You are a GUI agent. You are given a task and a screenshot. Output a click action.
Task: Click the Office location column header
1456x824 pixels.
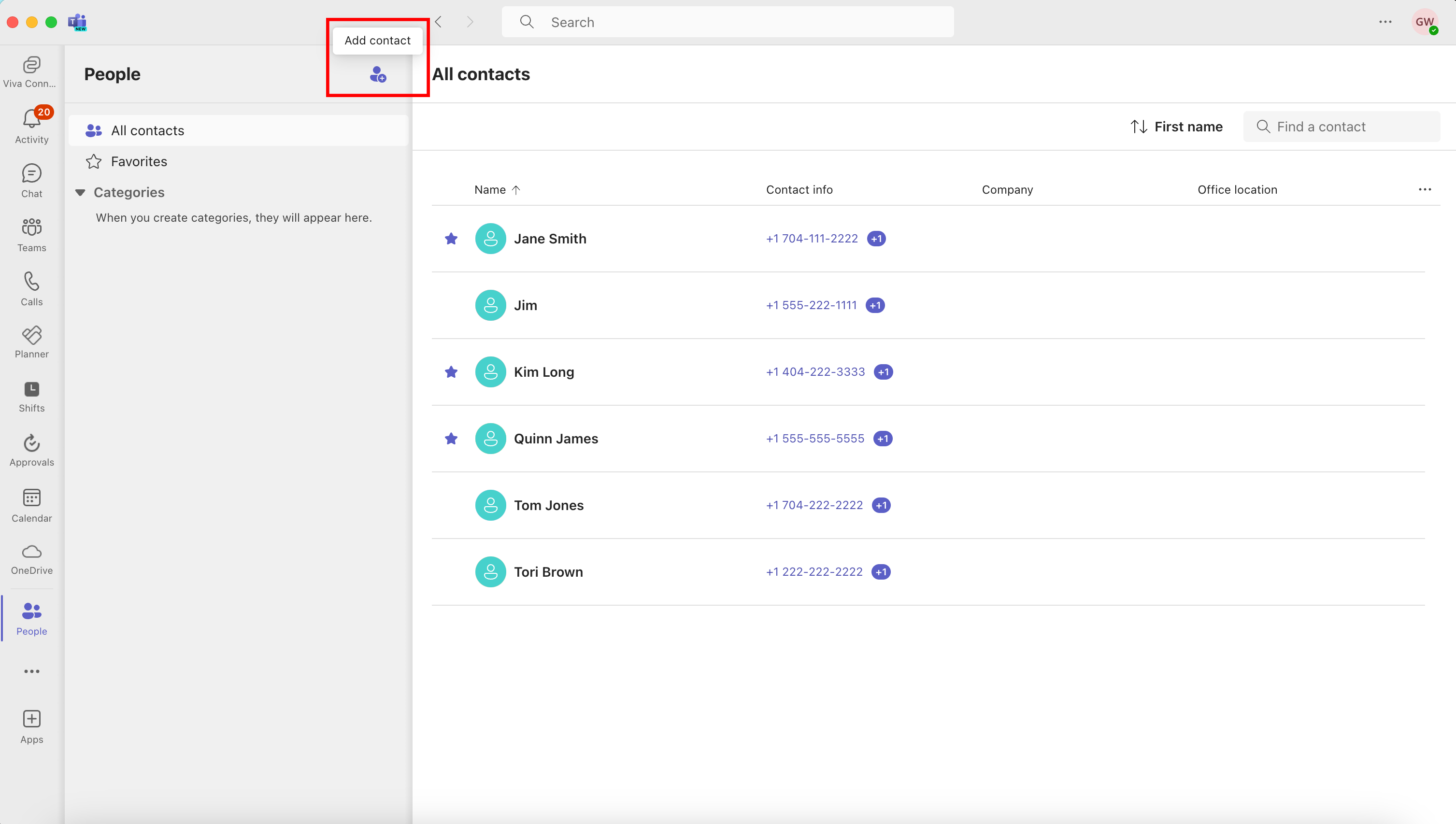(x=1238, y=190)
